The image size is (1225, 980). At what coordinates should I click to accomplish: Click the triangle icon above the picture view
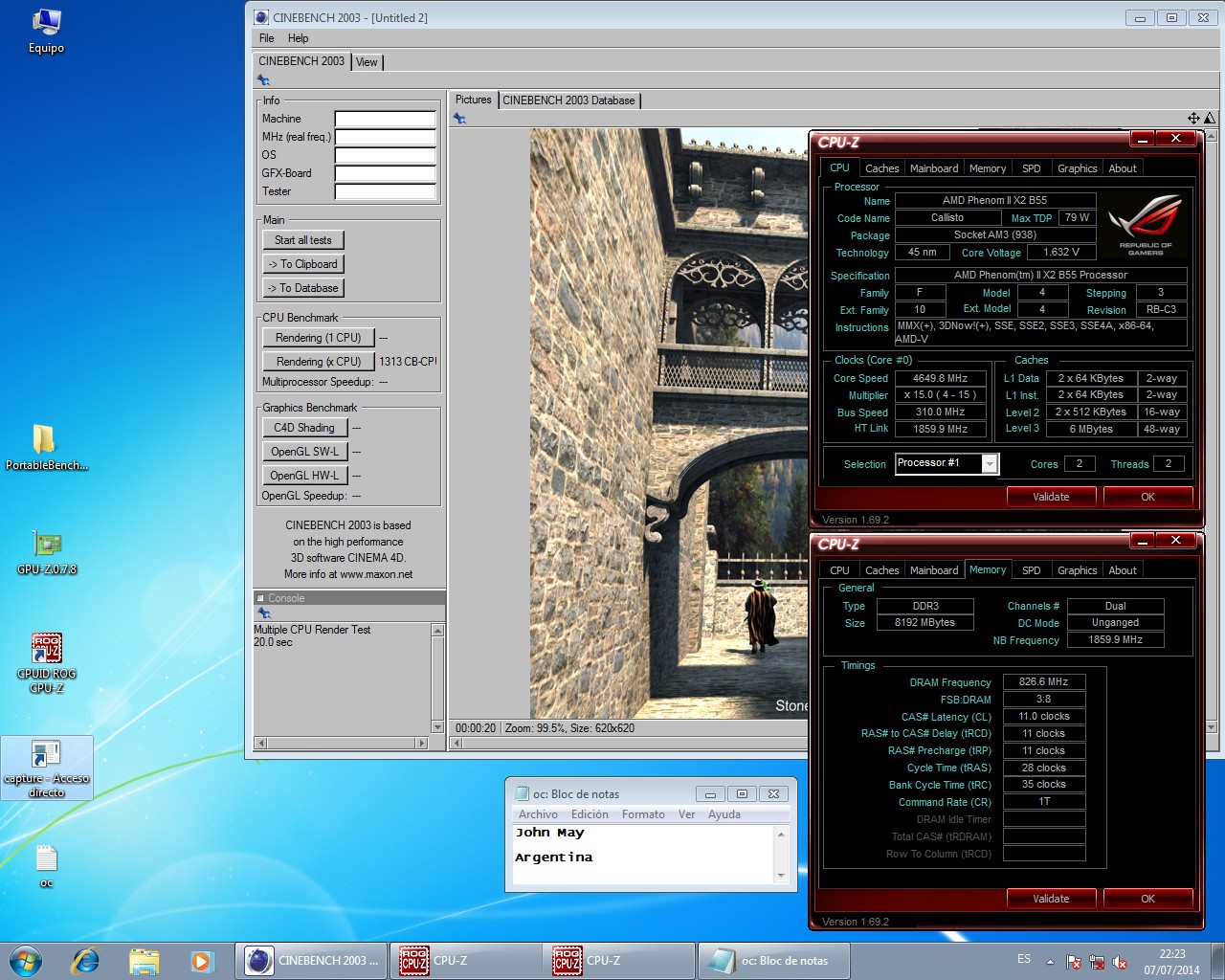[1210, 119]
